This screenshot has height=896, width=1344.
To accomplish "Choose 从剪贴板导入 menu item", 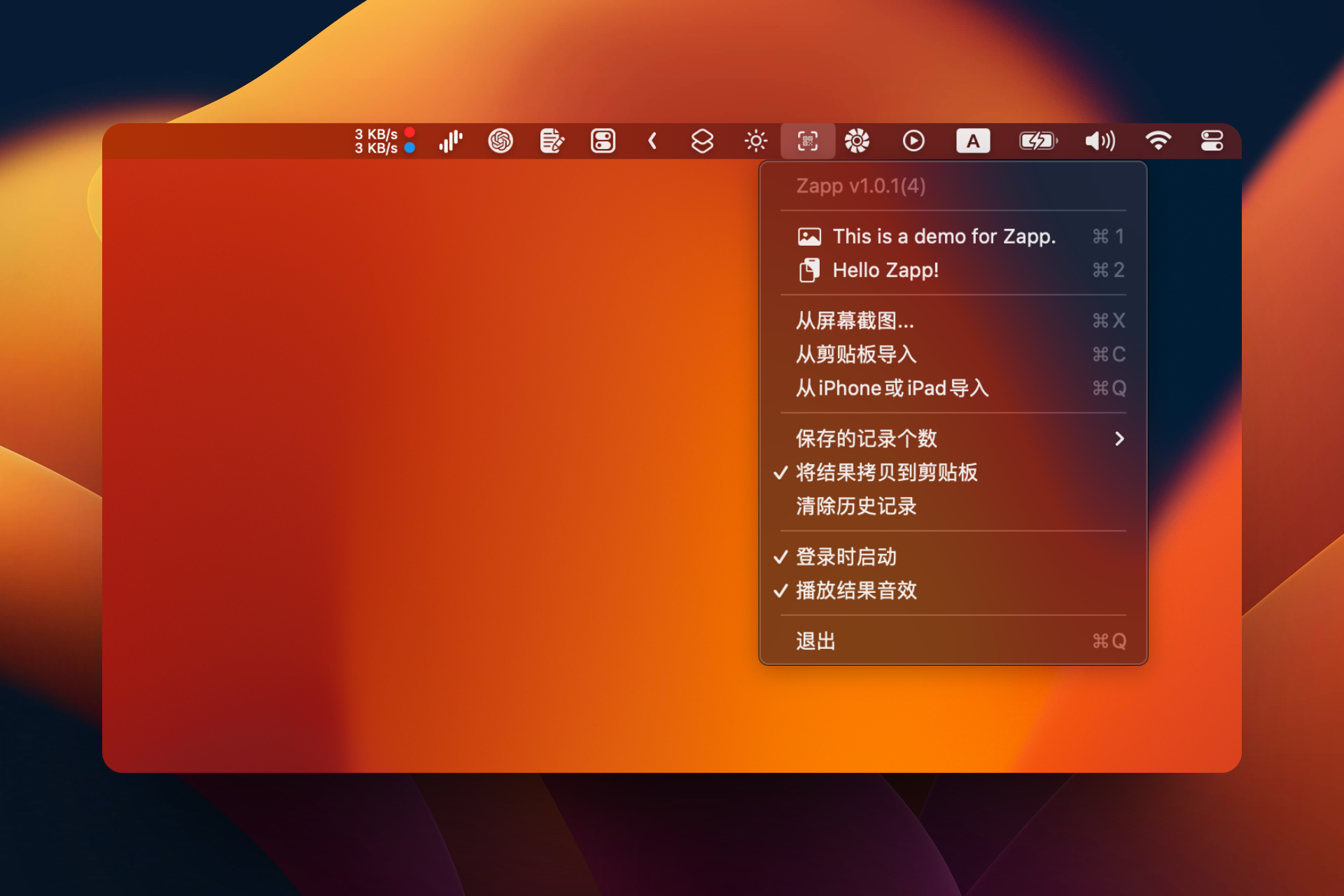I will click(x=855, y=354).
